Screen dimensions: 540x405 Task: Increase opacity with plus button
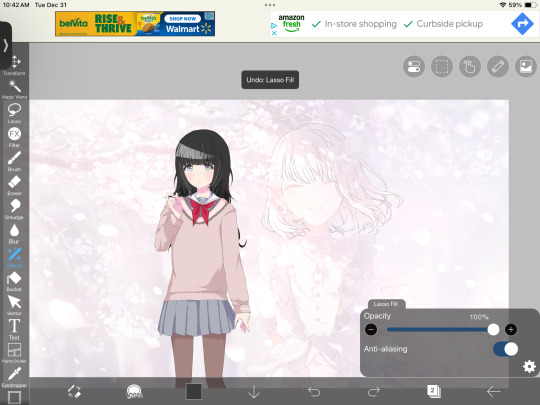click(x=511, y=330)
